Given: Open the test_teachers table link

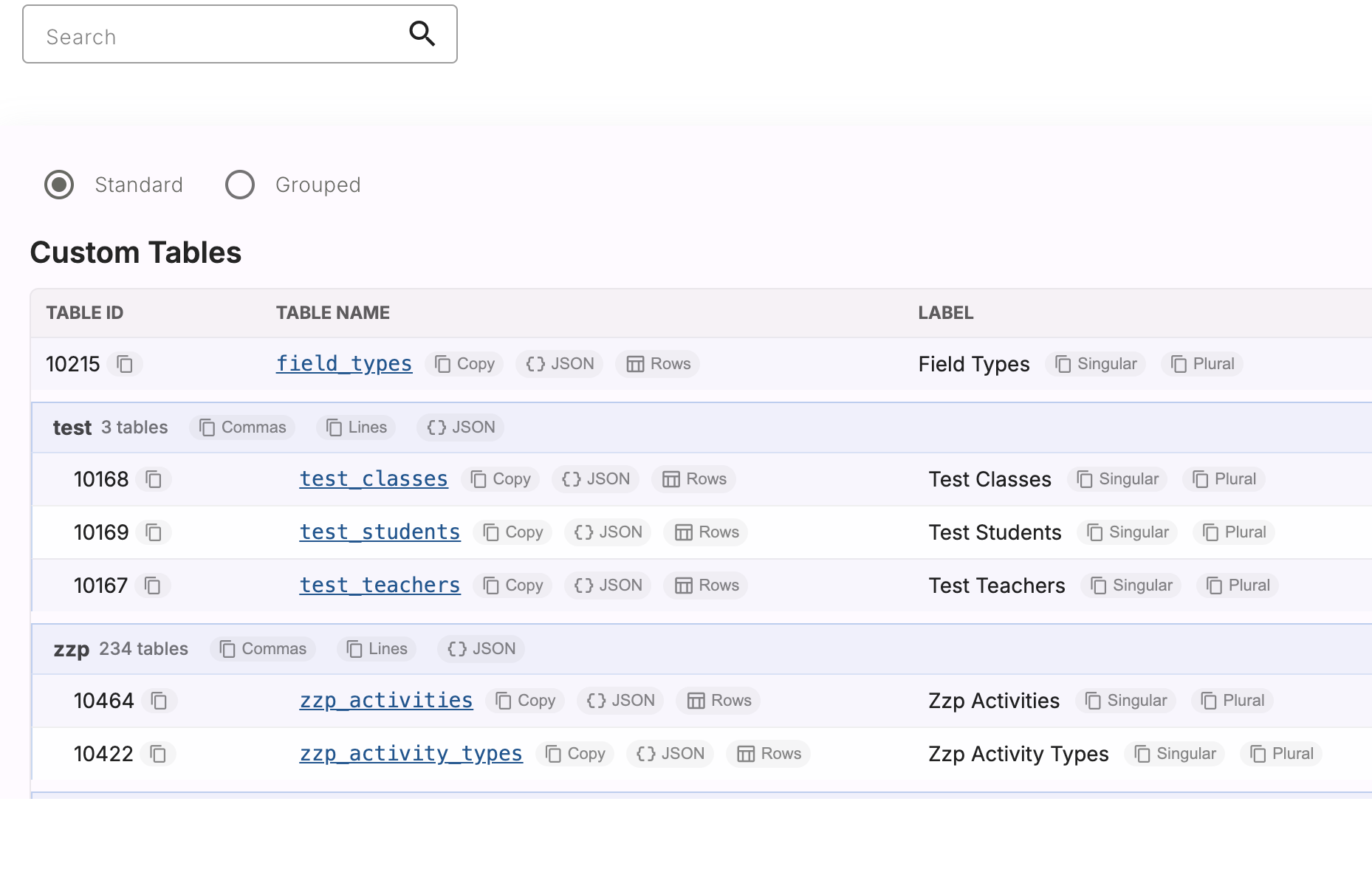Looking at the screenshot, I should [380, 585].
